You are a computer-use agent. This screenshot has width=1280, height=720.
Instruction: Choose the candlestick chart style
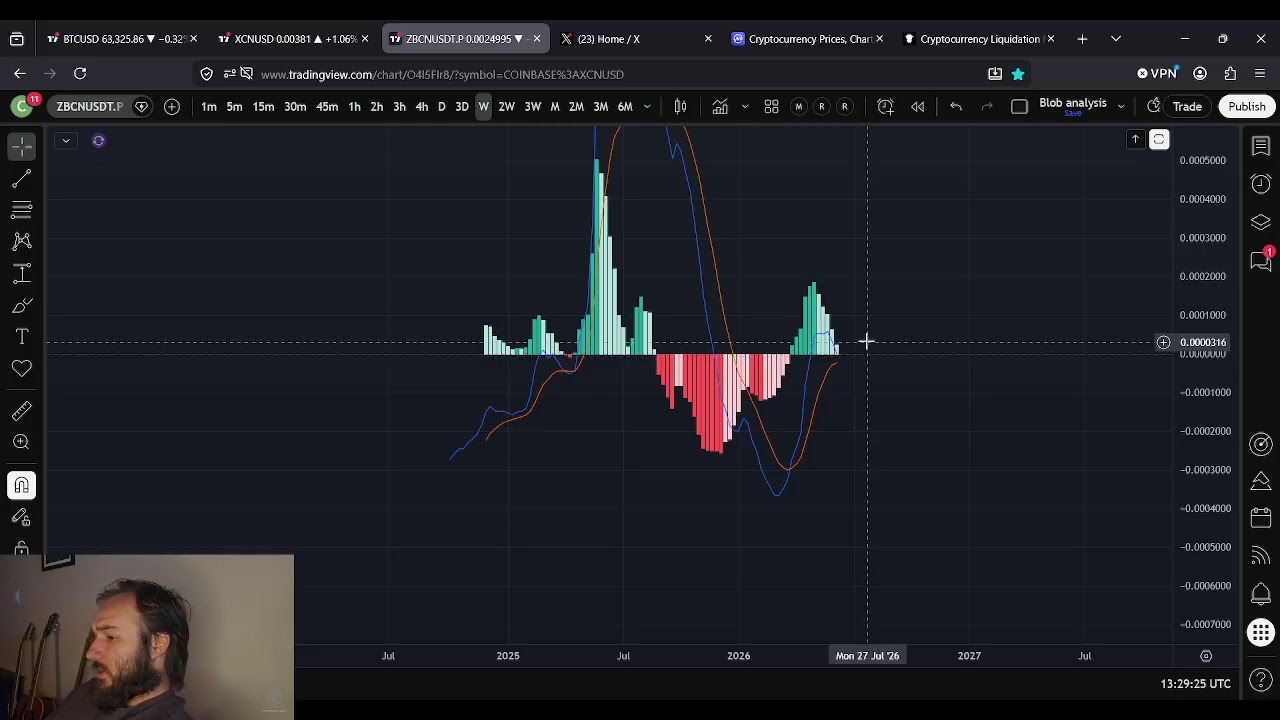point(680,106)
